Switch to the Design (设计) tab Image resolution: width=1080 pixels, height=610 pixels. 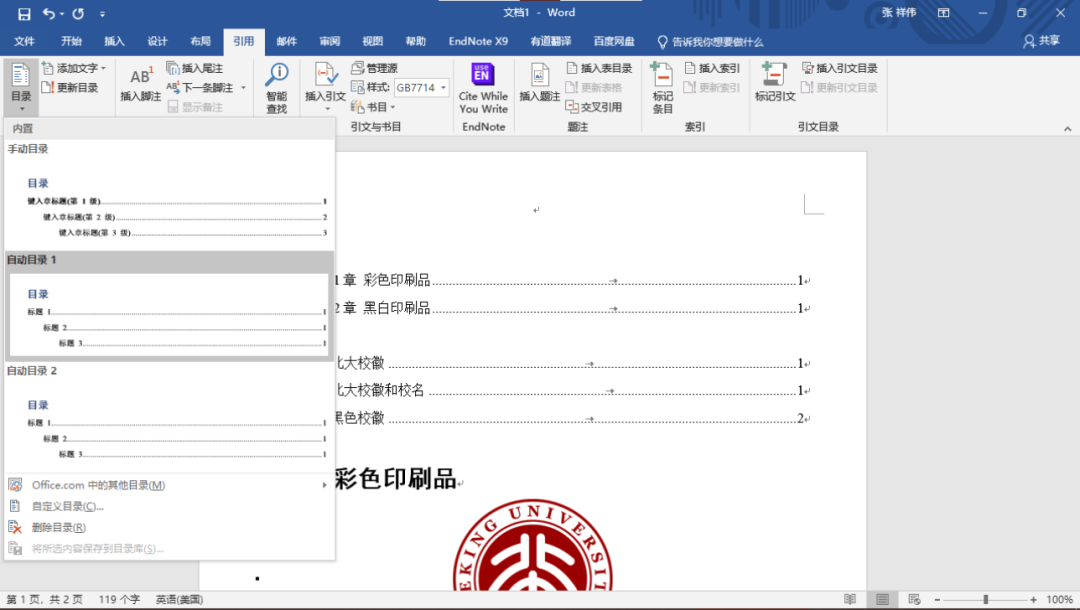(x=157, y=41)
